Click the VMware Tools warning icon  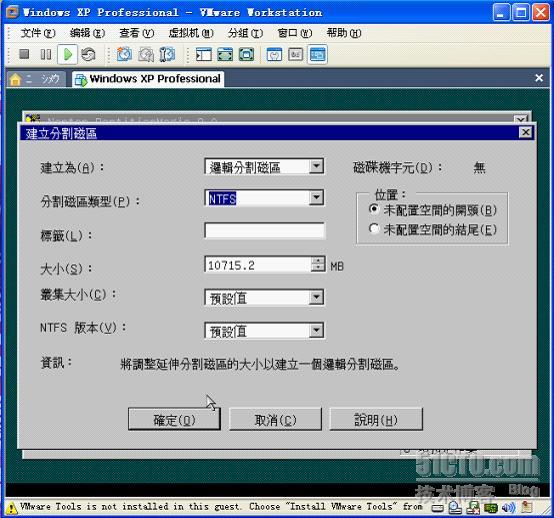click(x=11, y=508)
